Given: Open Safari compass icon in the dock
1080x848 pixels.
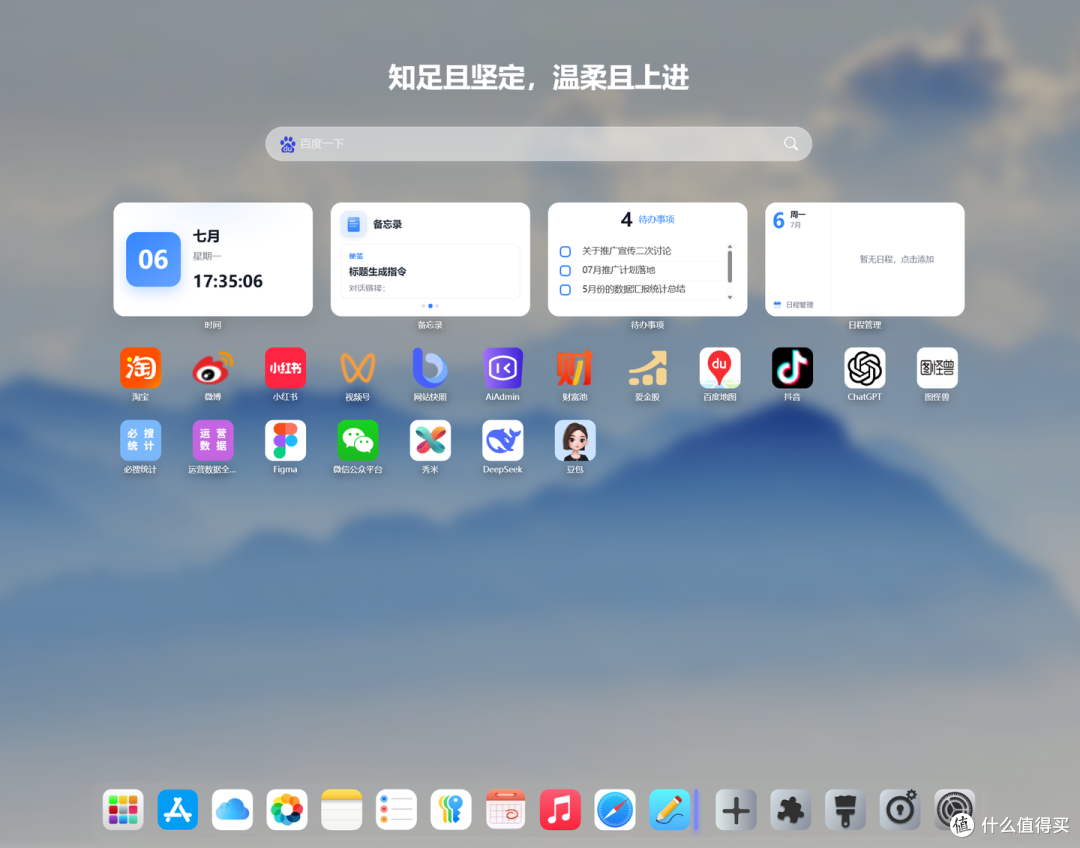Looking at the screenshot, I should point(614,809).
